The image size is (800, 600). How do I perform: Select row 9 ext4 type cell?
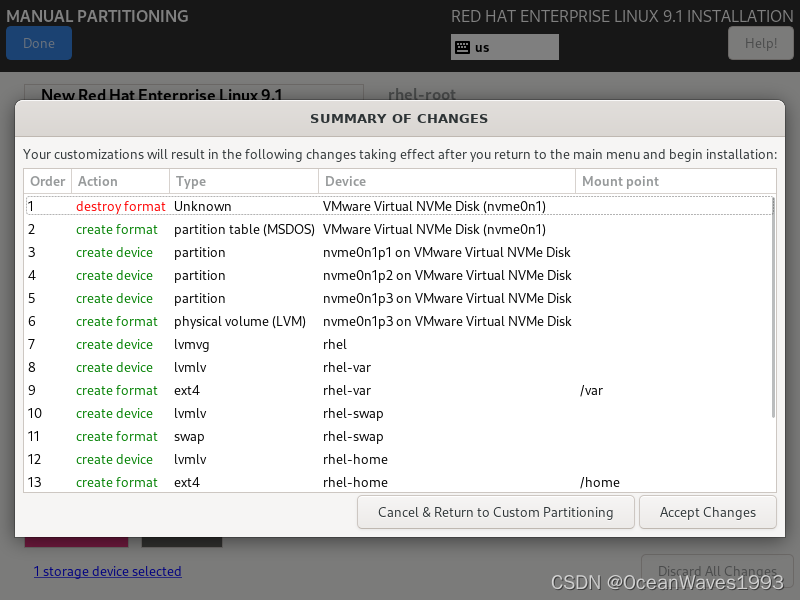(187, 391)
